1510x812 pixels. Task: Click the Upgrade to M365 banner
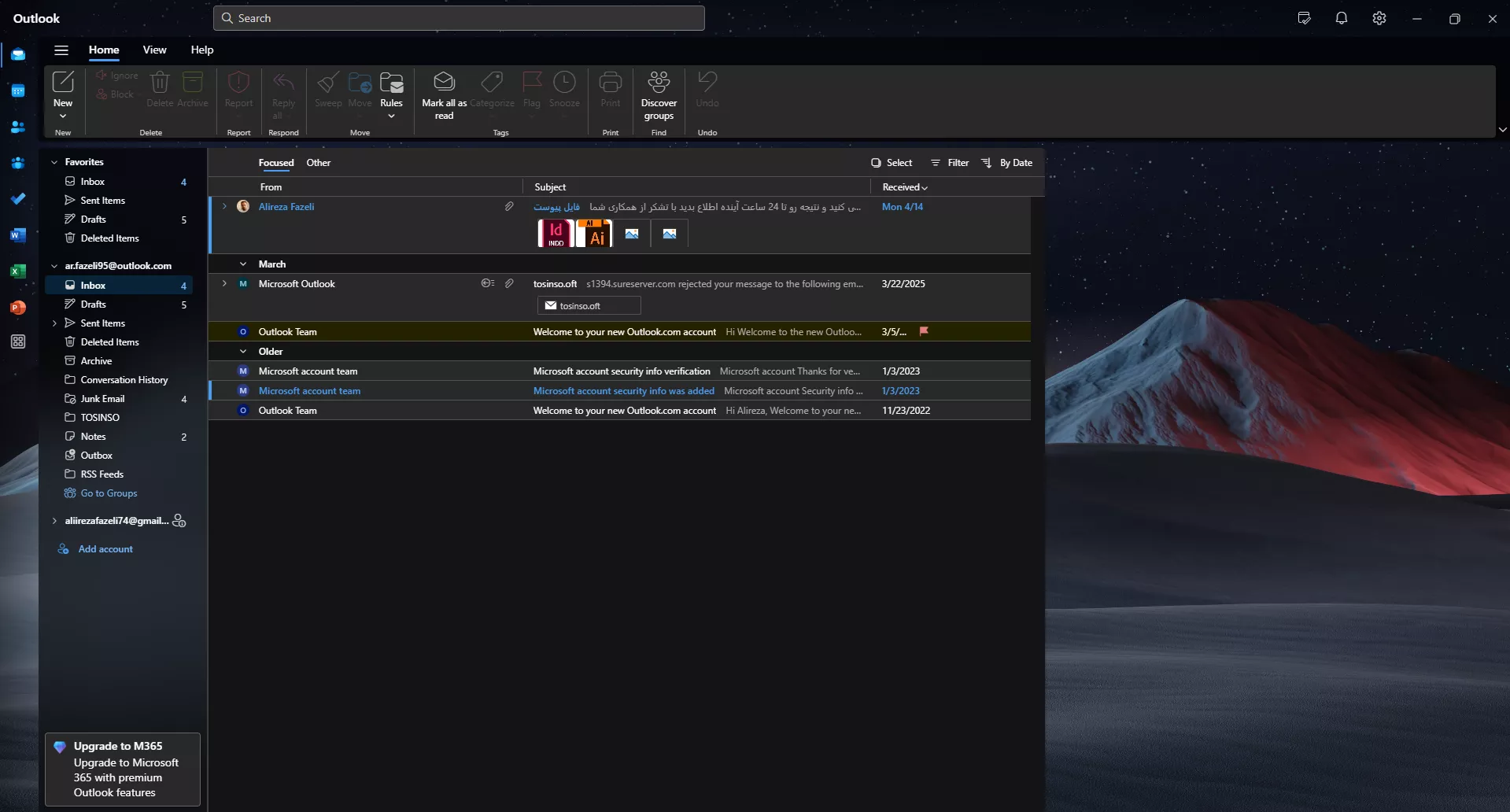(x=123, y=770)
